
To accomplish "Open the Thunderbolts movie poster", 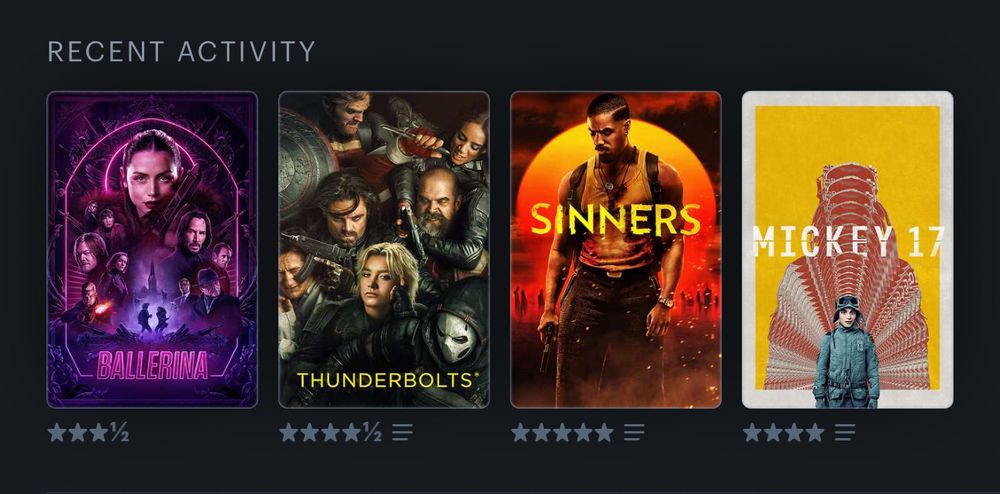I will point(384,249).
